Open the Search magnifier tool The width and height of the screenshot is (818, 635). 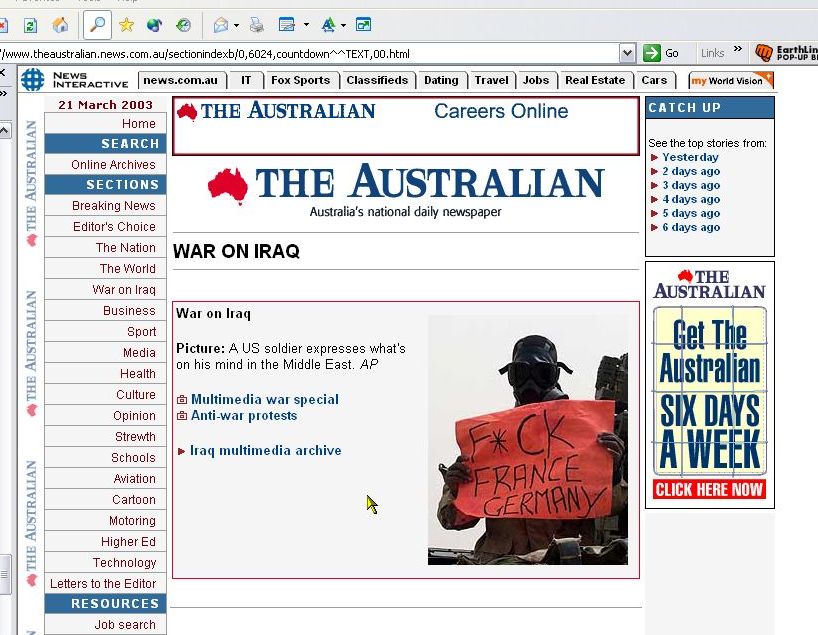tap(97, 25)
